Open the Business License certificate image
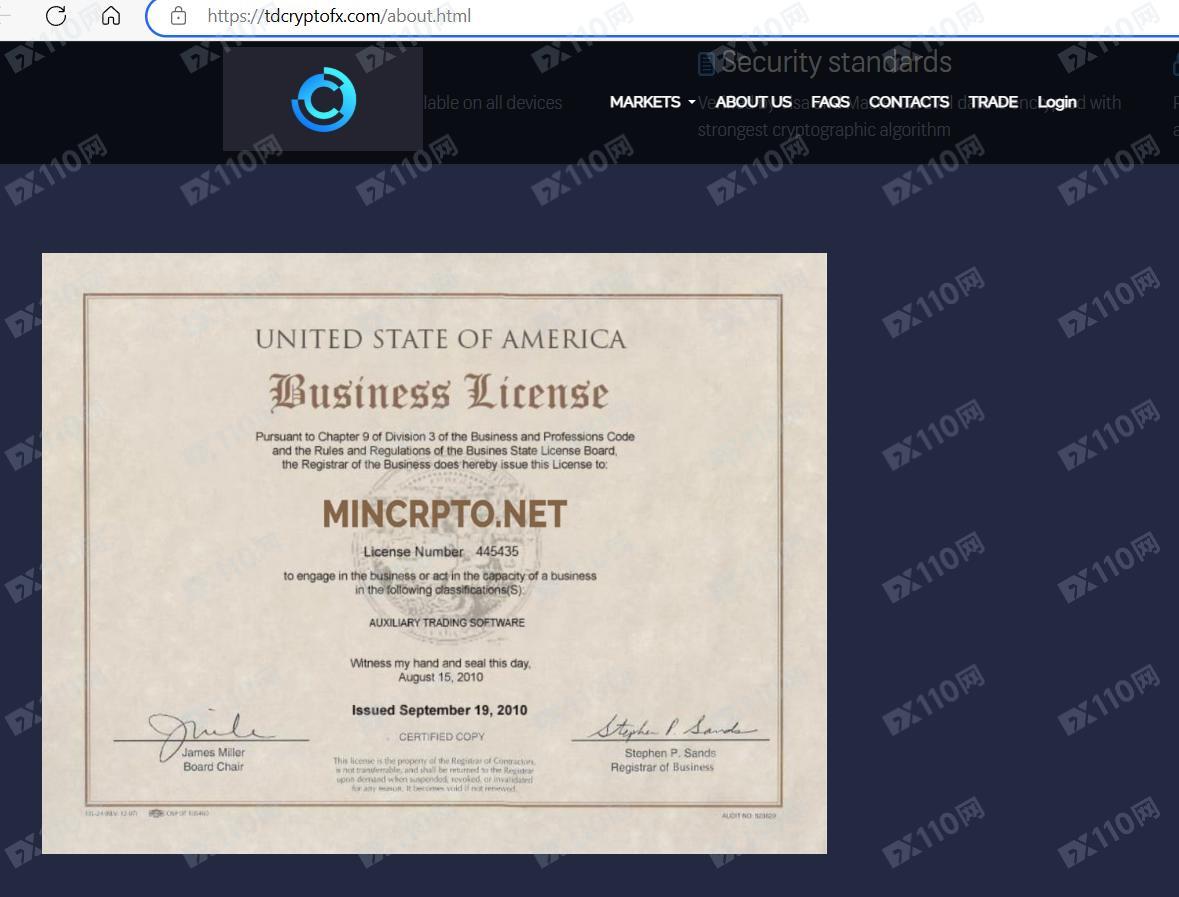 (434, 553)
